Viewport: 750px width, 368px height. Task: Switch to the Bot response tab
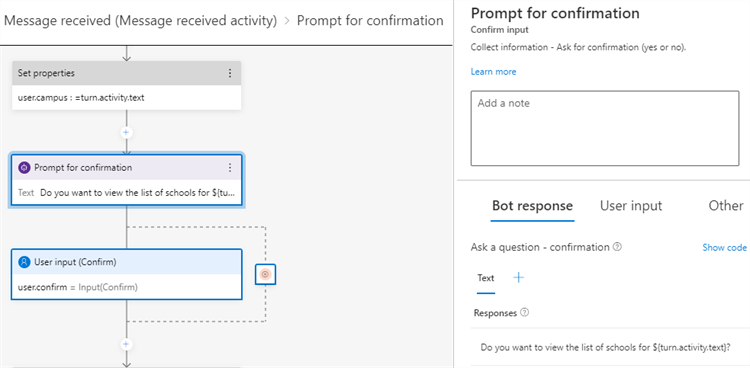click(x=532, y=206)
